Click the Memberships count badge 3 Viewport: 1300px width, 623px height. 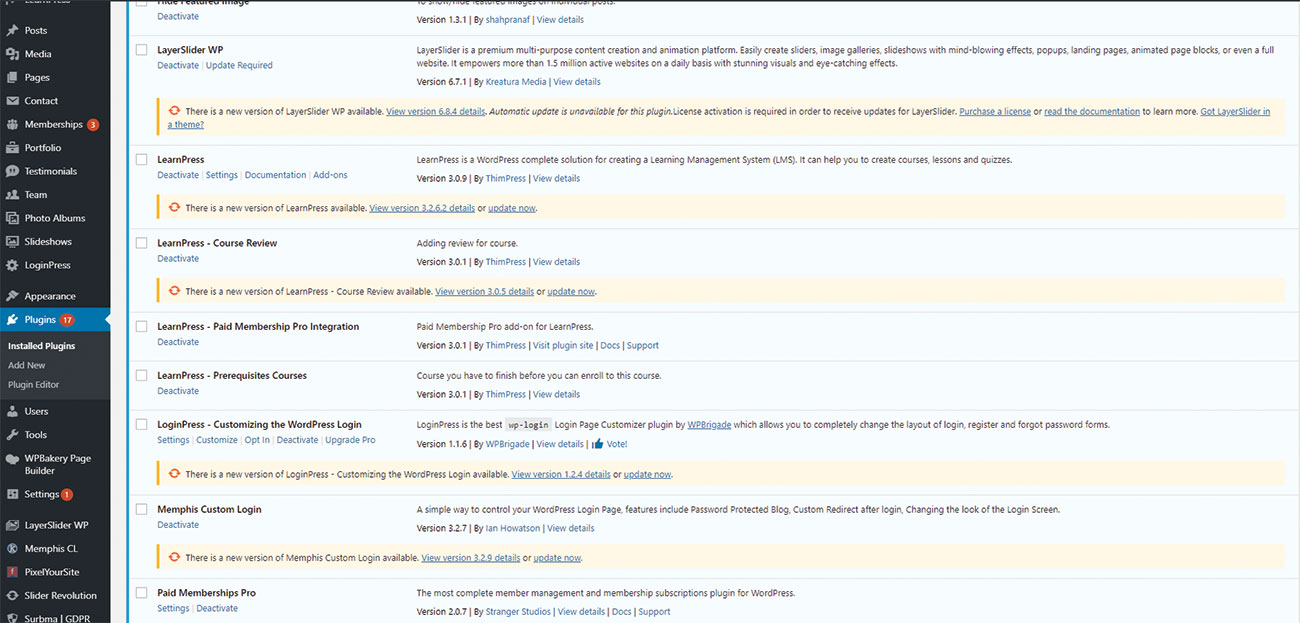(x=93, y=125)
